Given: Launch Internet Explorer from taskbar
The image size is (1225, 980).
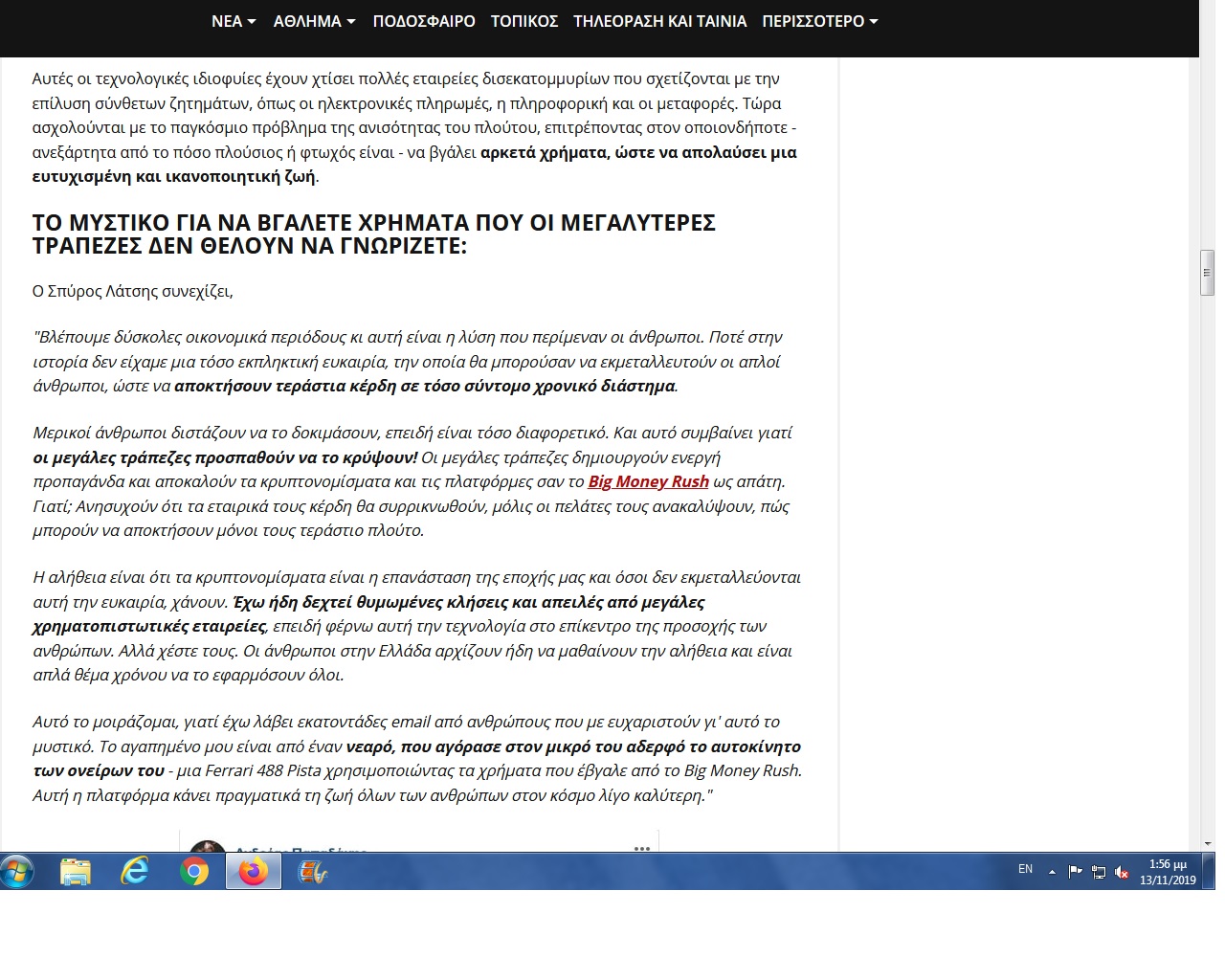Looking at the screenshot, I should point(135,872).
